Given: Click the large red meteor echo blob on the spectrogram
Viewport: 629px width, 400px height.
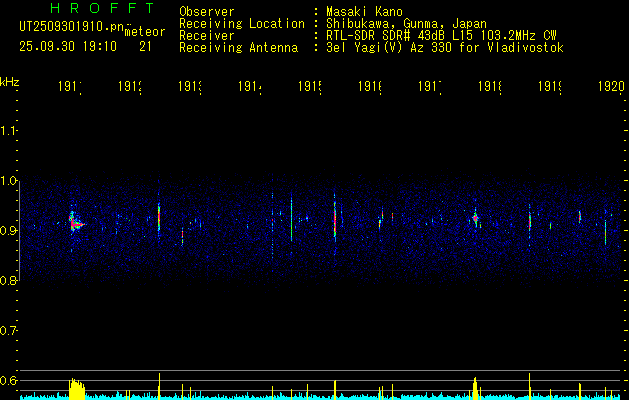Looking at the screenshot, I should [x=75, y=222].
